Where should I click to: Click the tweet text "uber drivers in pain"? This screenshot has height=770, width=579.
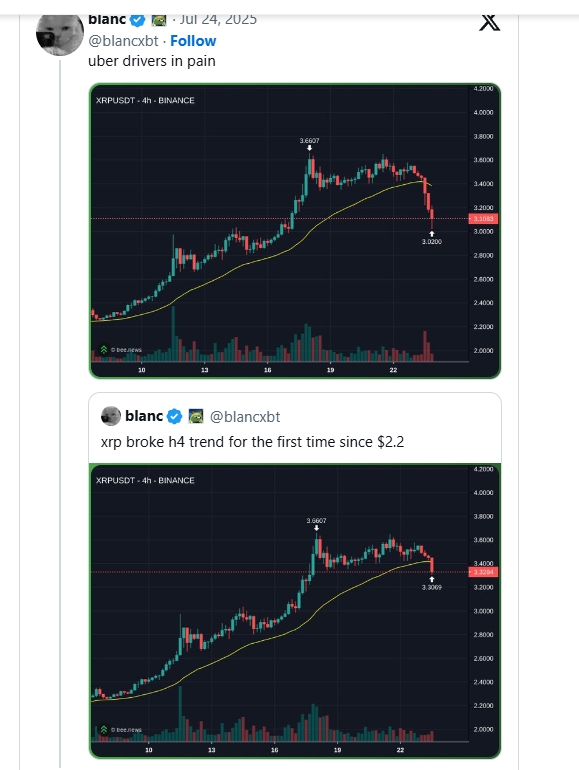pos(152,61)
